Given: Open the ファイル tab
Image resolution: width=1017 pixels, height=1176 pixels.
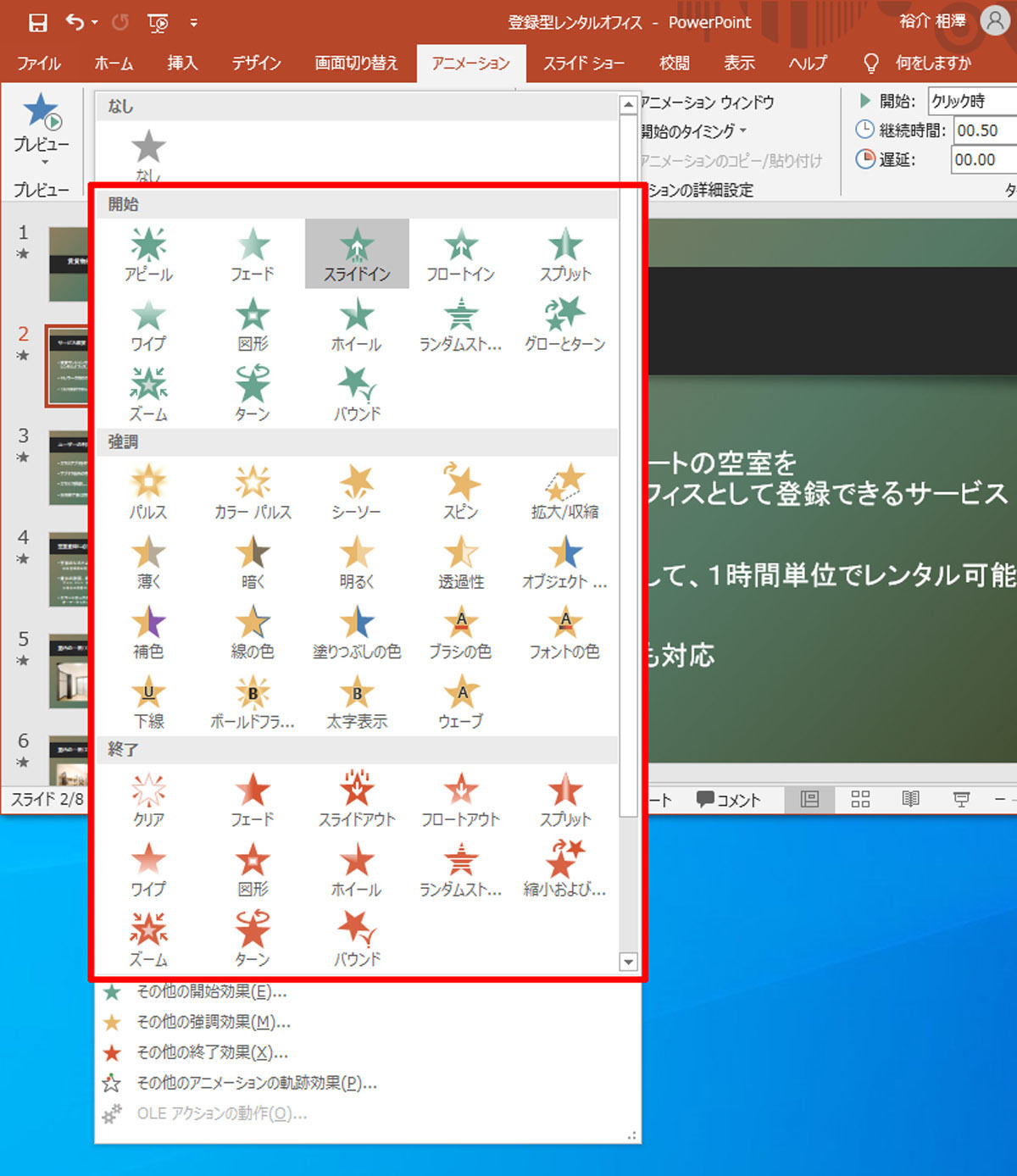Looking at the screenshot, I should coord(39,64).
